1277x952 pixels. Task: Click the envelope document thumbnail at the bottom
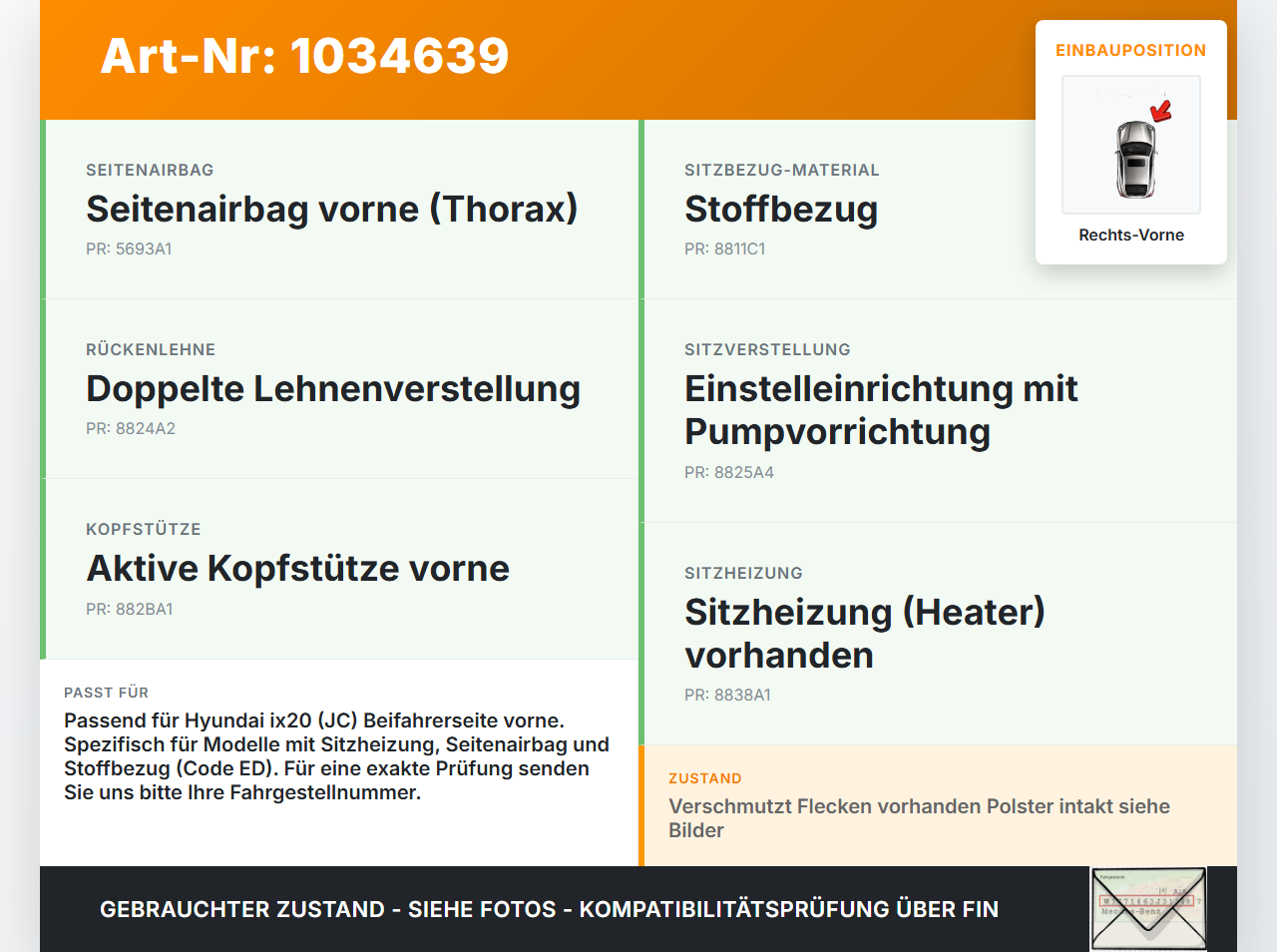tap(1148, 909)
